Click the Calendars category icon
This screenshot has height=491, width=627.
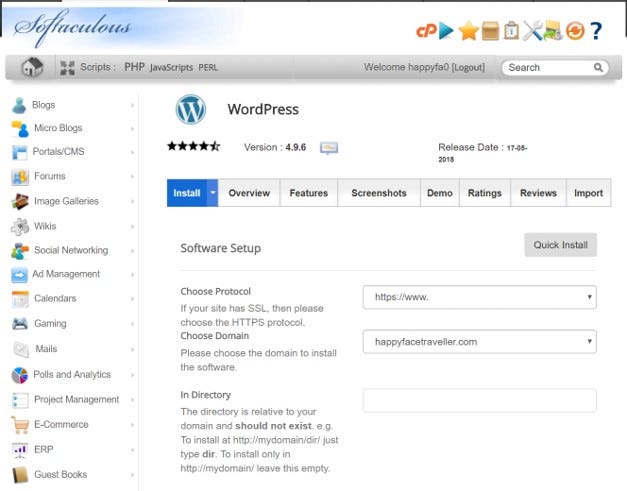tap(20, 299)
